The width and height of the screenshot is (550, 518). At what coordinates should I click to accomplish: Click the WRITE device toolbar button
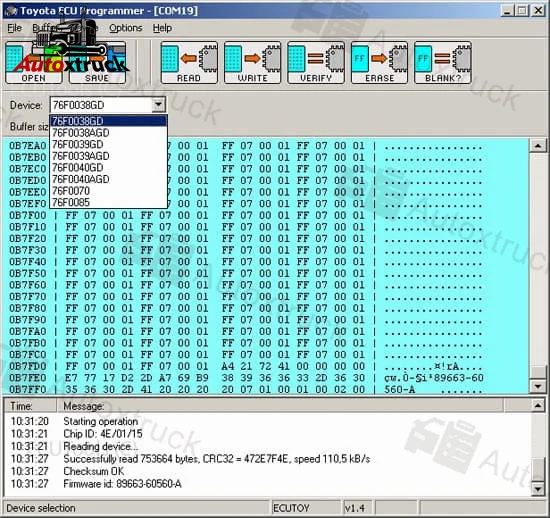tap(252, 62)
